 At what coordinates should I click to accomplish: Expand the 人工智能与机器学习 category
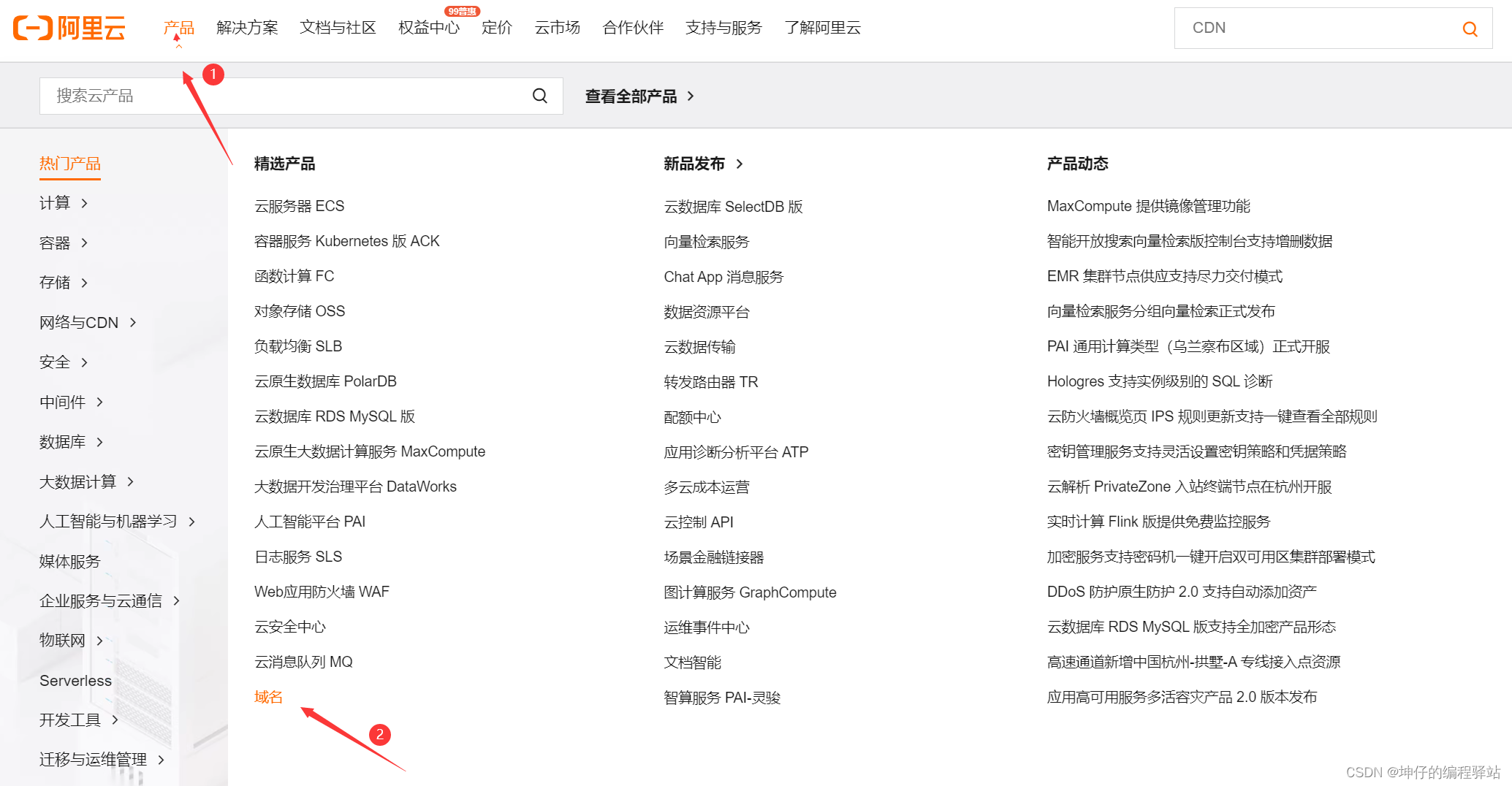(x=117, y=522)
